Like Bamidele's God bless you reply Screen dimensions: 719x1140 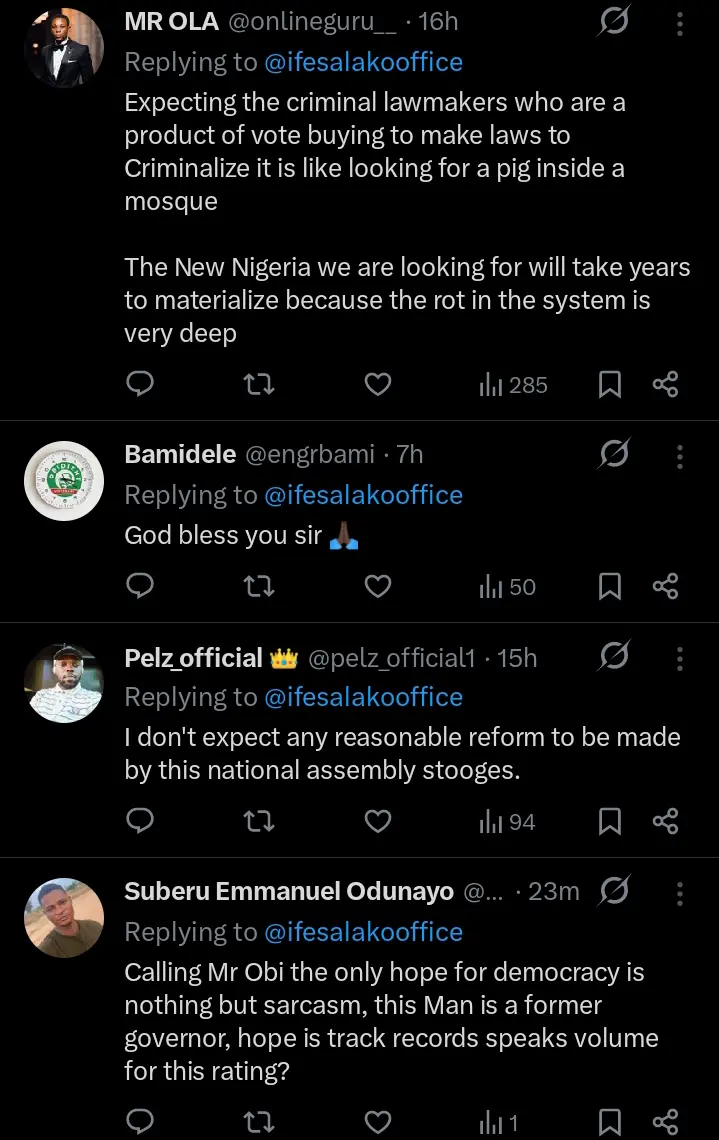377,586
